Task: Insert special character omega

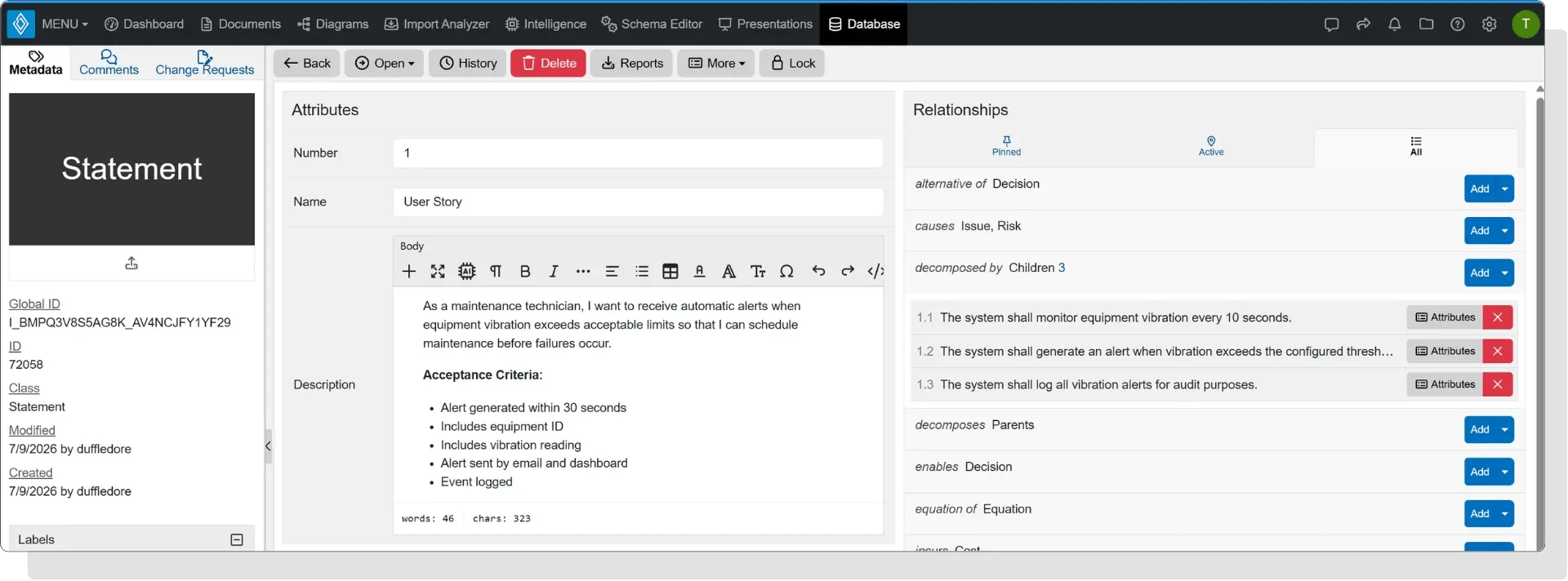Action: tap(786, 272)
